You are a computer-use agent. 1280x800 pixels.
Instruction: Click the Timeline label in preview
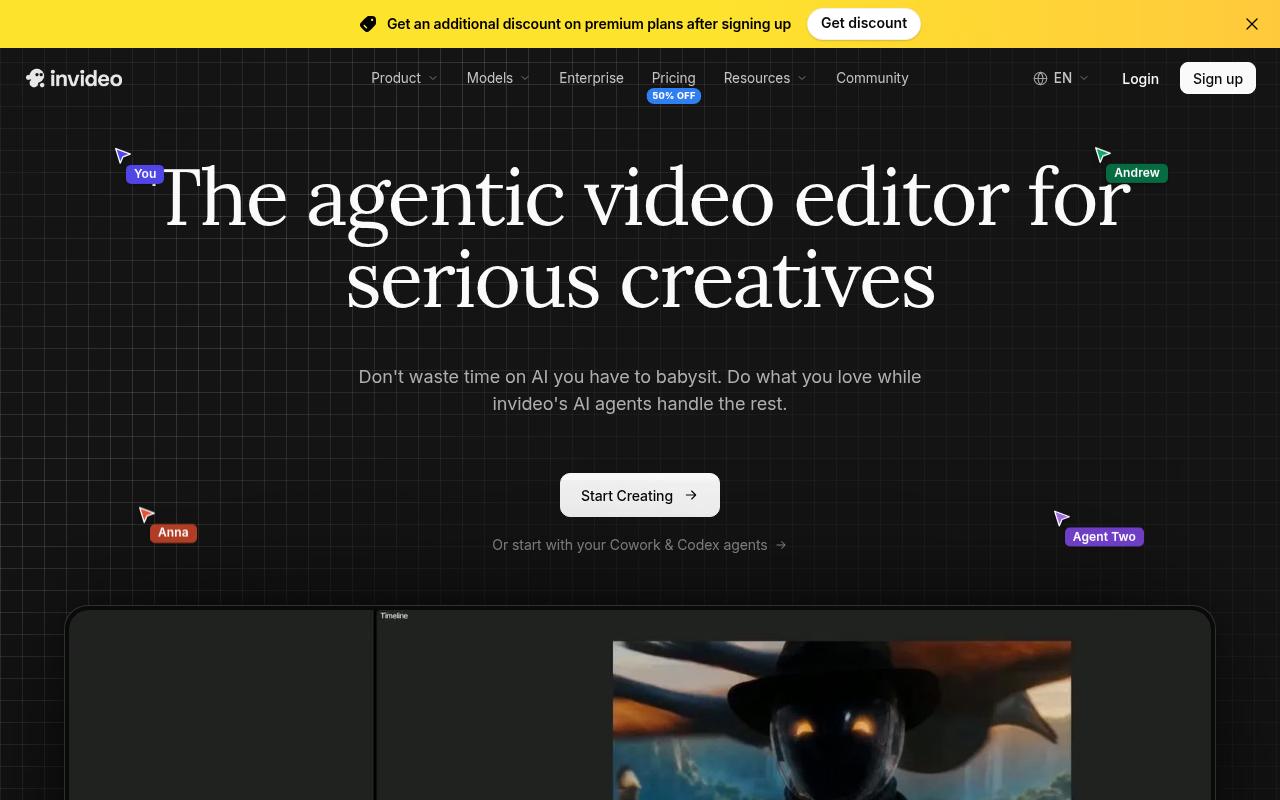(394, 616)
